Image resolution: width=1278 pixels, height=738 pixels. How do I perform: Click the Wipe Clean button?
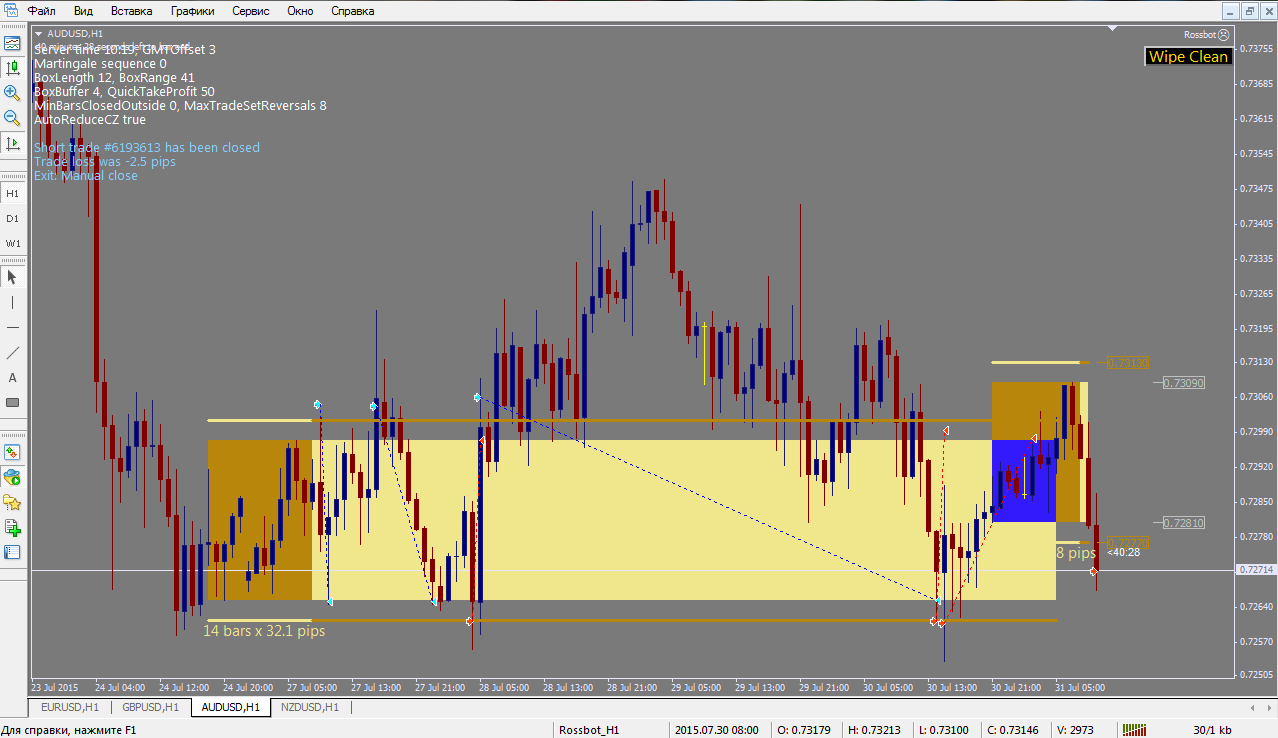[x=1188, y=57]
